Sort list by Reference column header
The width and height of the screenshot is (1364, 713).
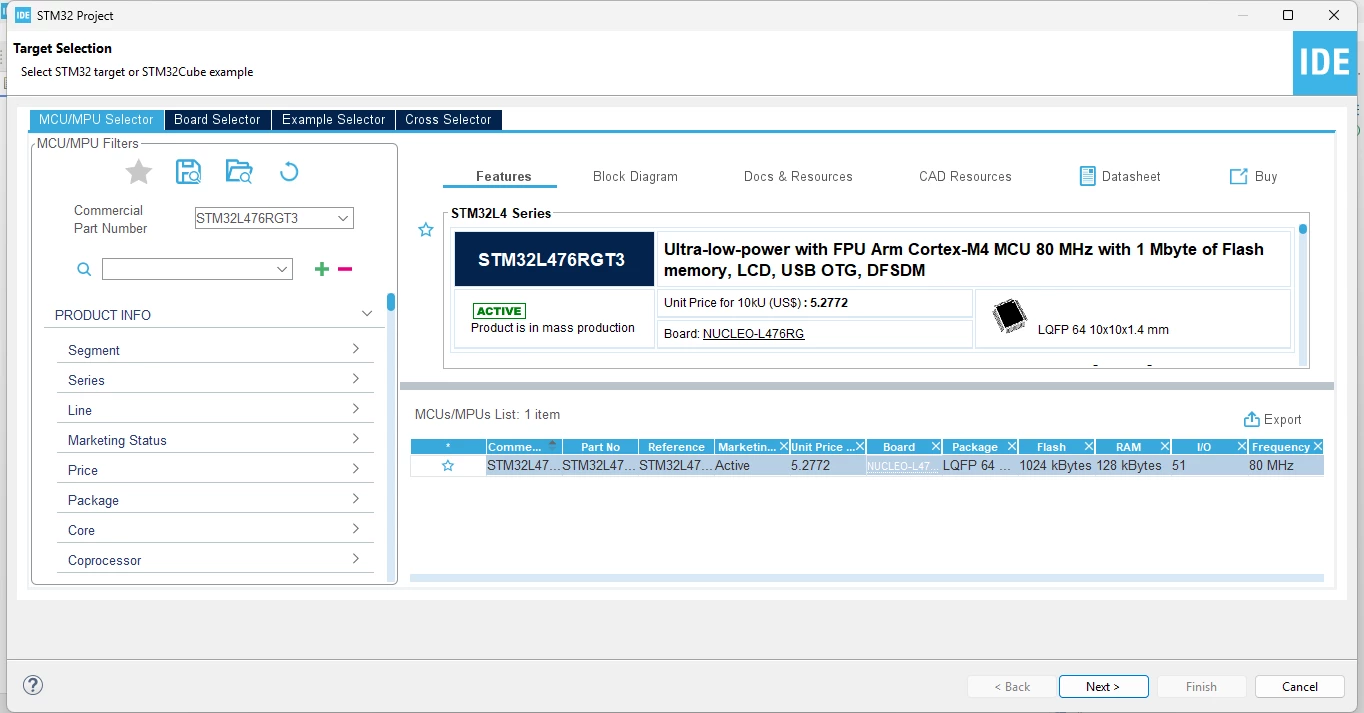coord(676,447)
